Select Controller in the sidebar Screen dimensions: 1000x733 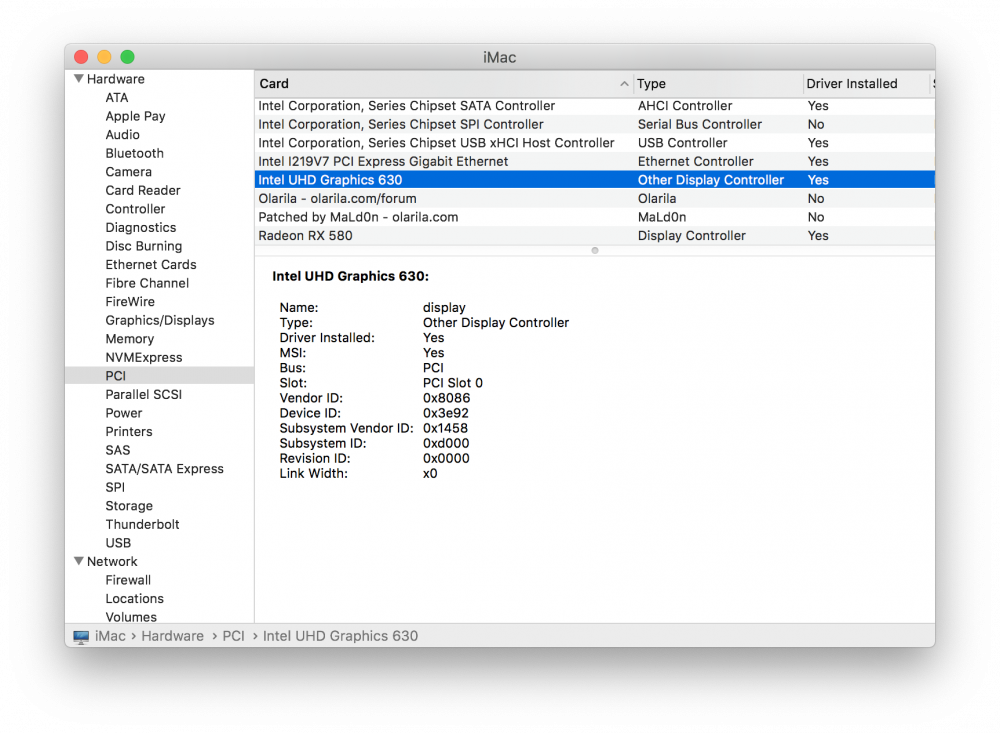(x=135, y=209)
